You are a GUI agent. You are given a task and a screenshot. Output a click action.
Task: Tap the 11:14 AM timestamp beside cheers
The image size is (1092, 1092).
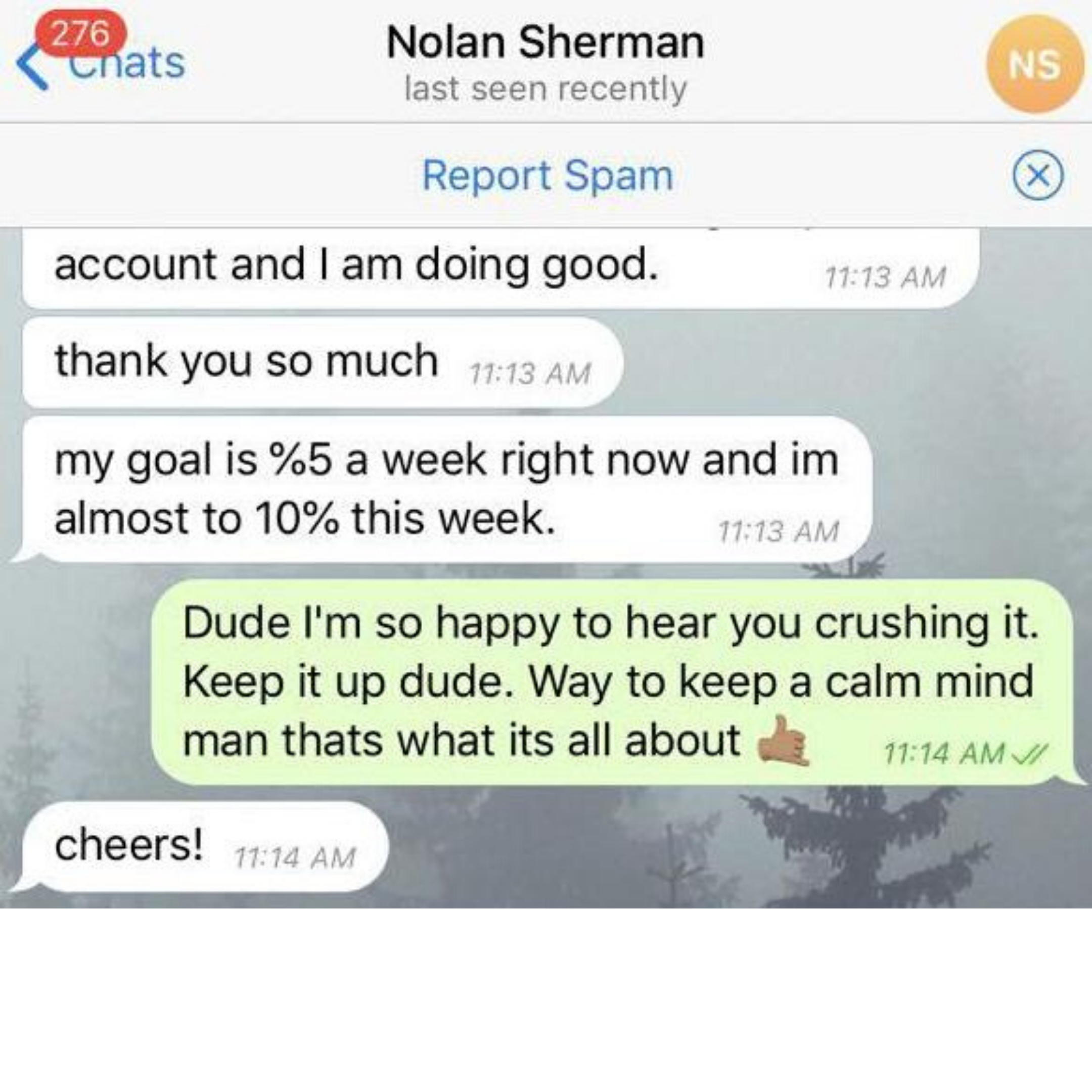(294, 858)
